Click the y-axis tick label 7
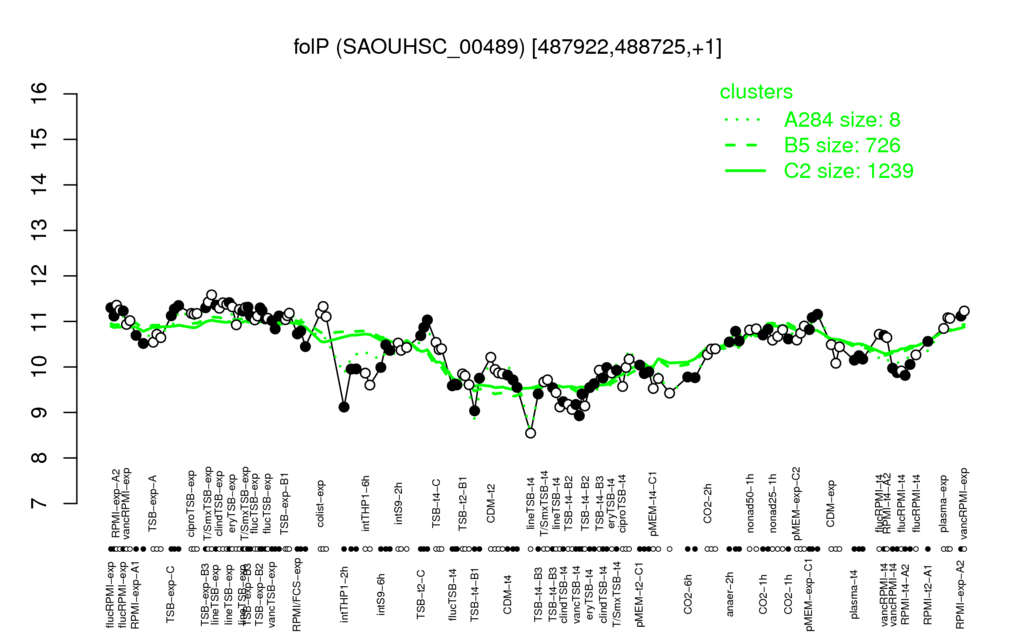This screenshot has width=1024, height=640. tap(39, 504)
